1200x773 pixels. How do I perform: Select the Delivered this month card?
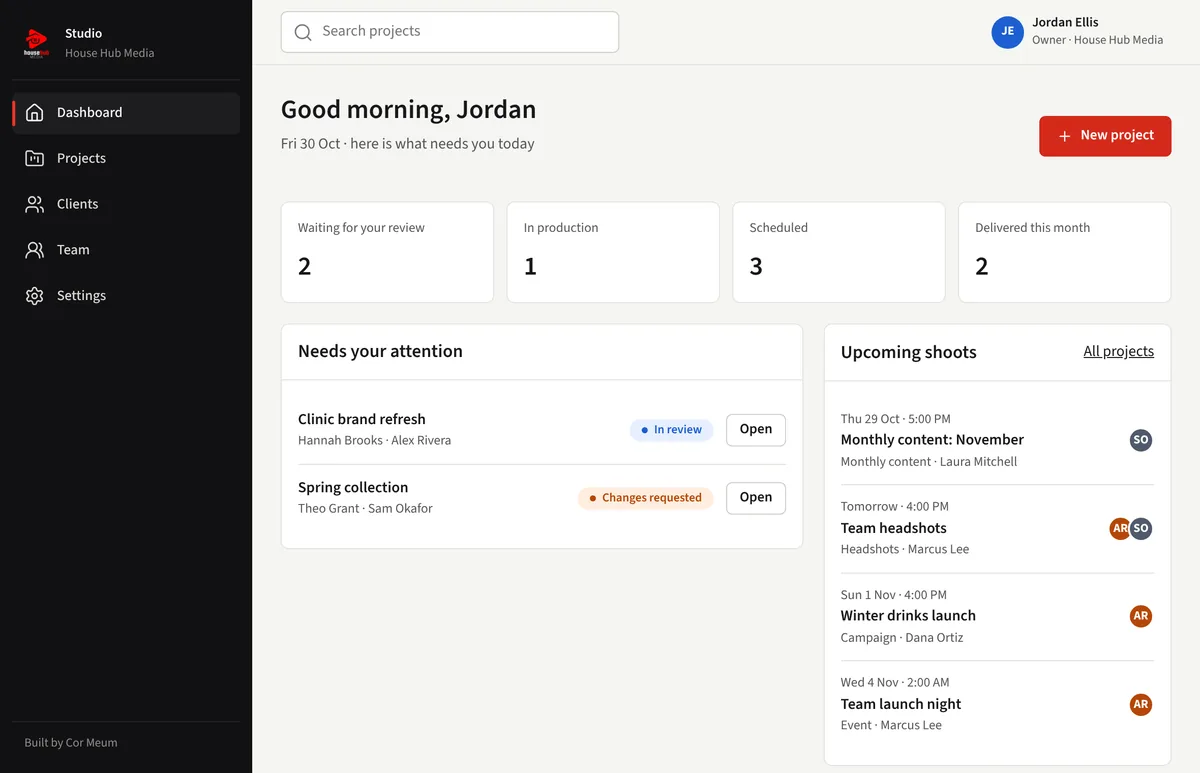click(x=1065, y=252)
